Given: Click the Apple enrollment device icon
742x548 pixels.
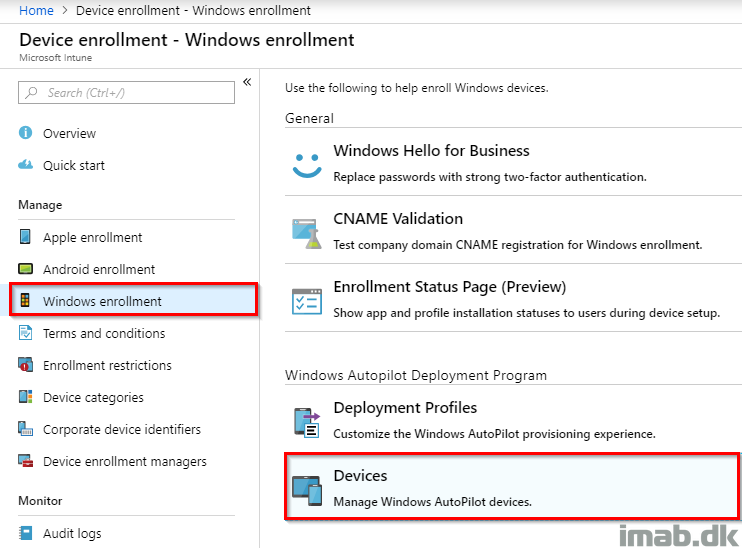Looking at the screenshot, I should 25,236.
